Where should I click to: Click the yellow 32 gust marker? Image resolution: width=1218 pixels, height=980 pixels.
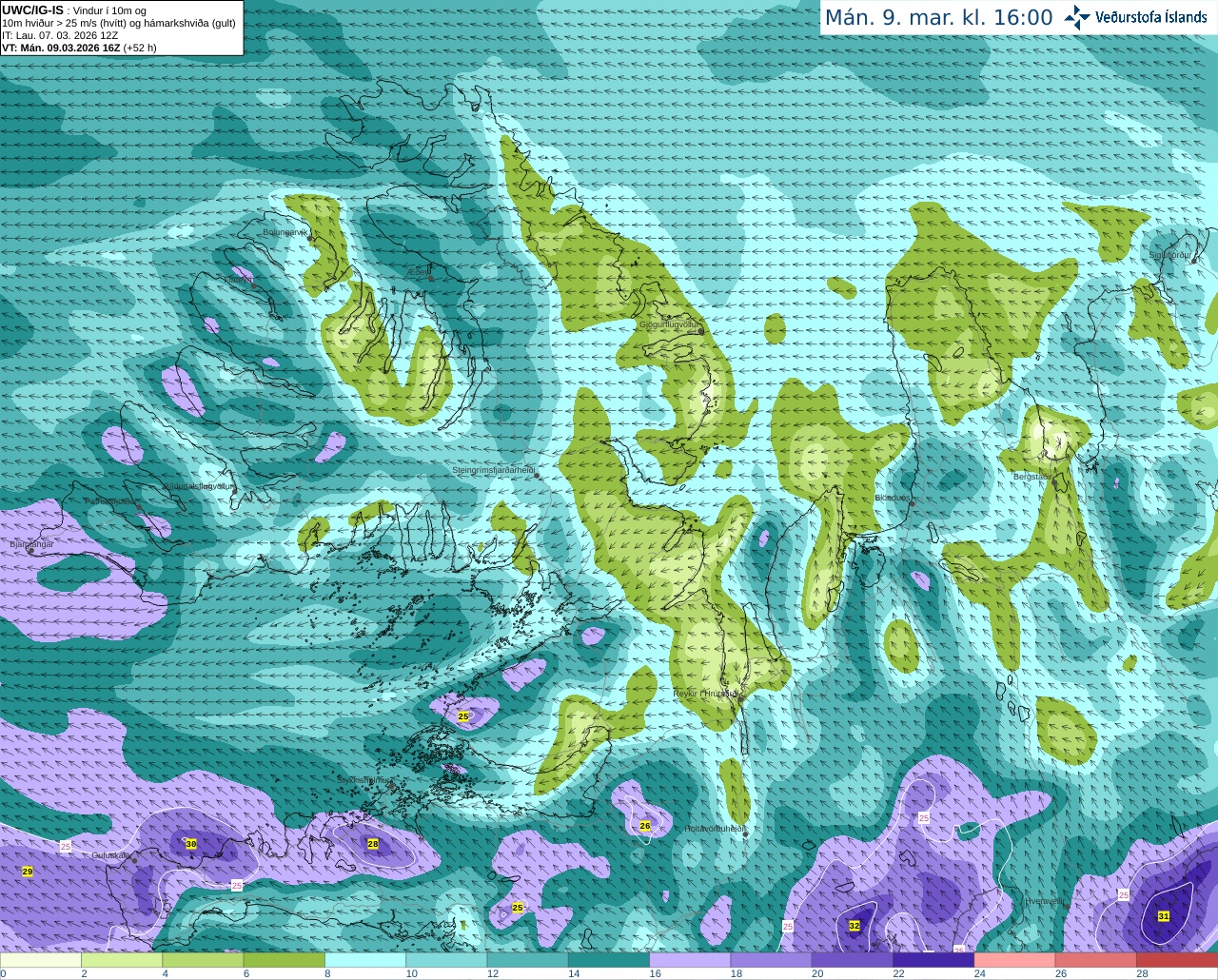click(x=855, y=926)
